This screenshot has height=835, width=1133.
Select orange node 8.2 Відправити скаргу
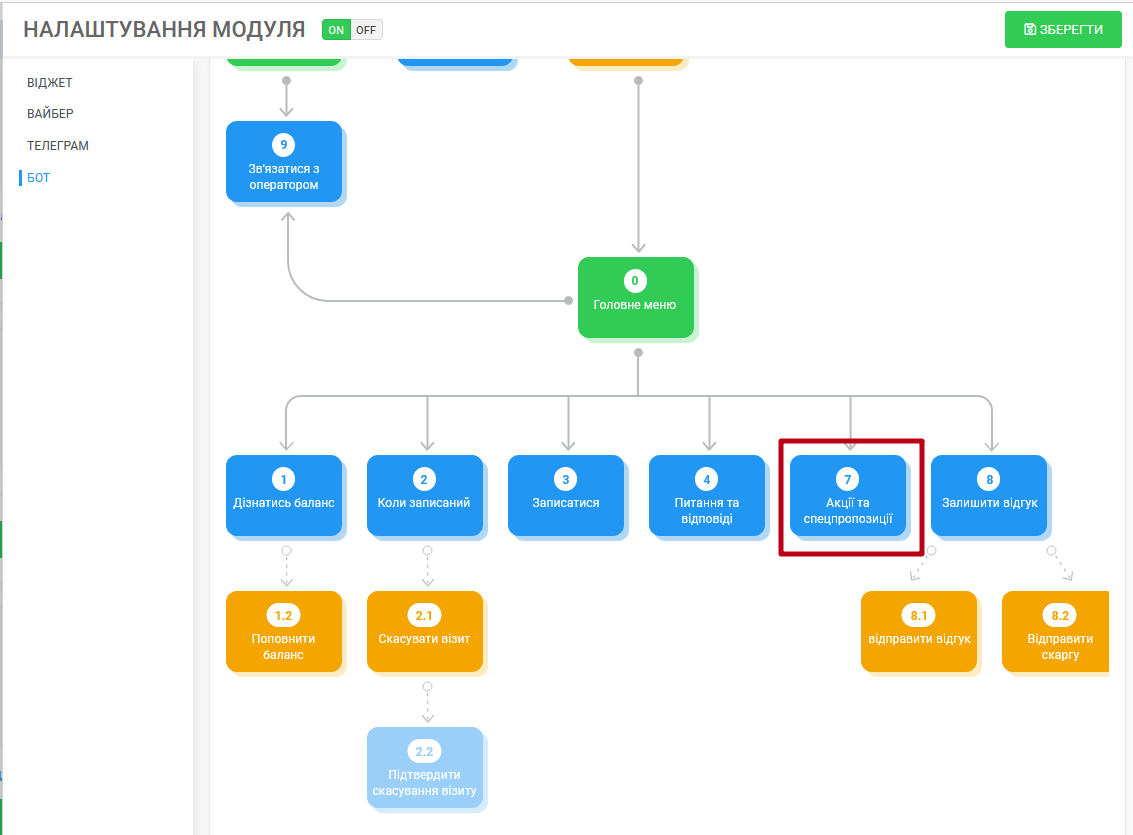(1056, 631)
